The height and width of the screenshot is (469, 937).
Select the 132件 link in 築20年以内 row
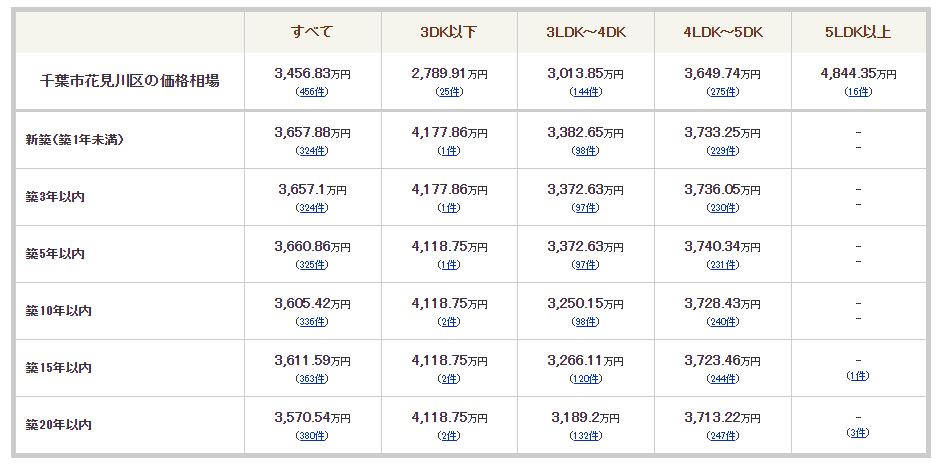pos(585,436)
